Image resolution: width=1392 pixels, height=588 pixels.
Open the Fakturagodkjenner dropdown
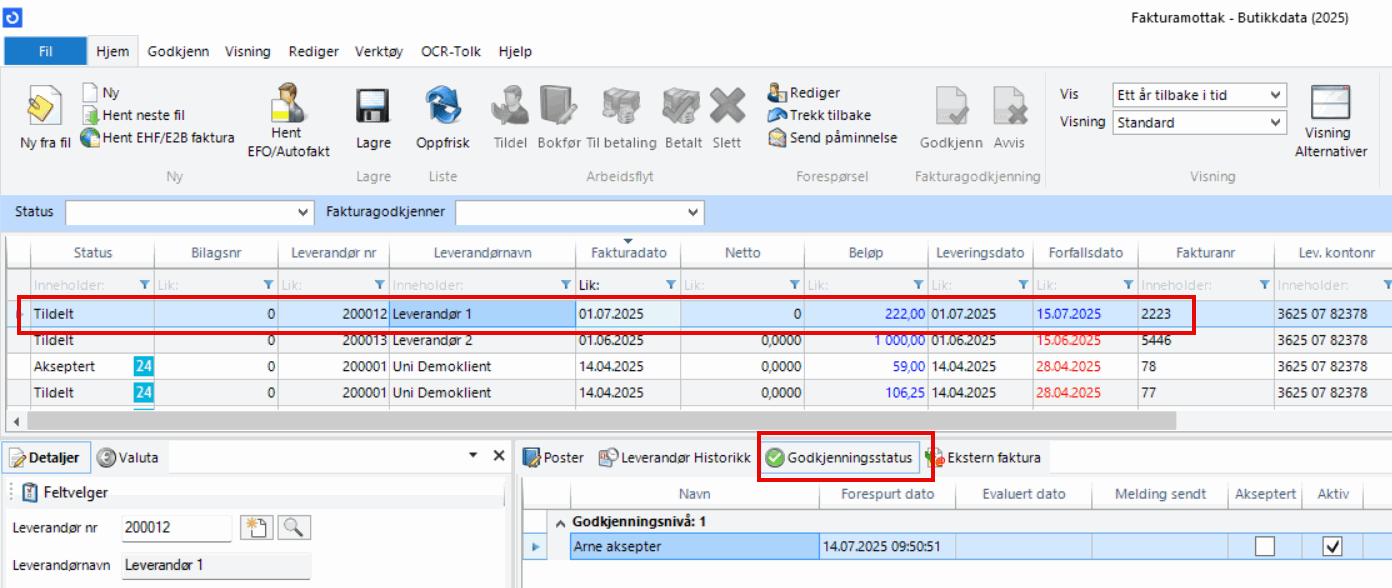pos(693,213)
